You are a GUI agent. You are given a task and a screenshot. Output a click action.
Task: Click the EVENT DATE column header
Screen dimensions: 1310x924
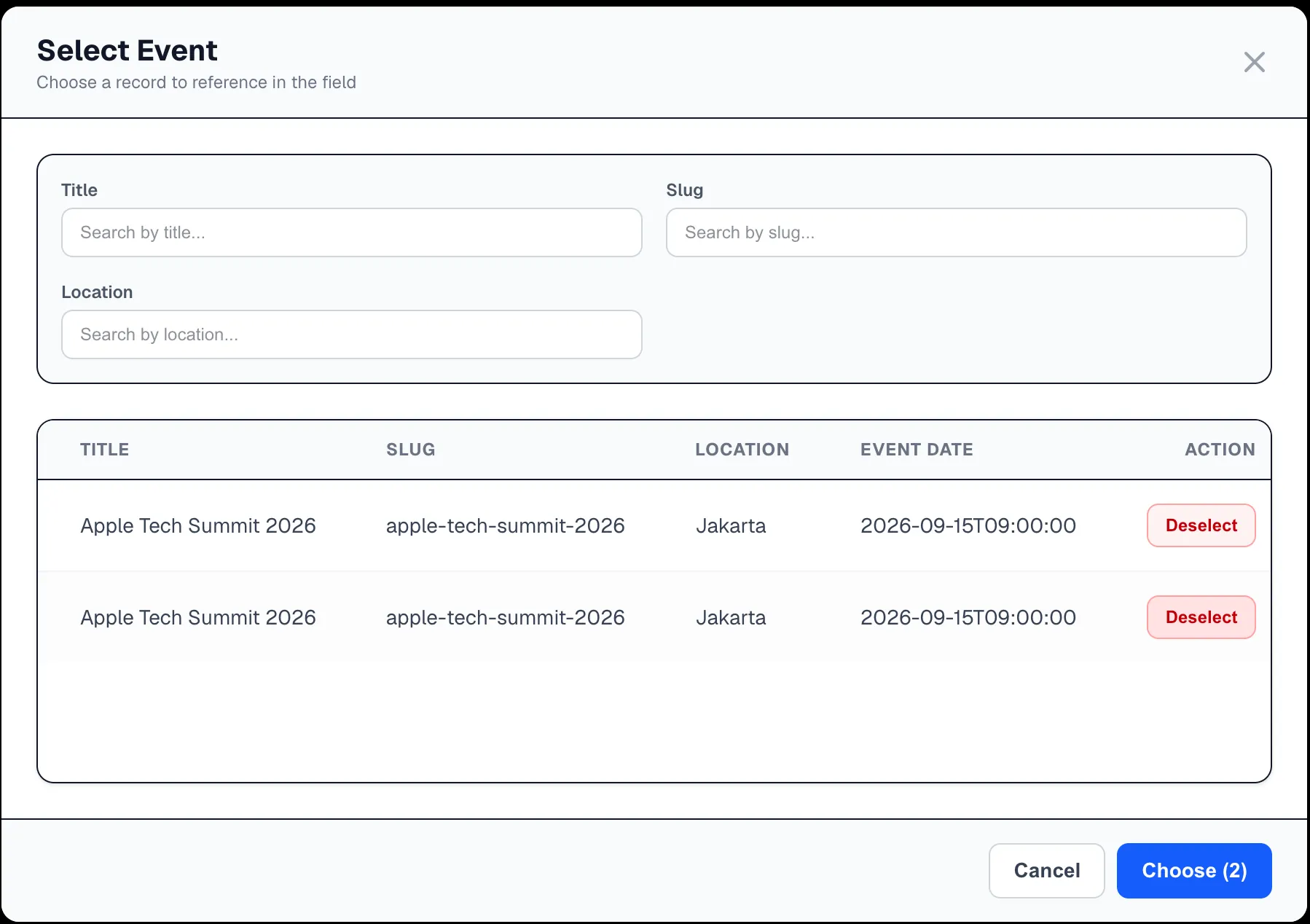(x=917, y=450)
